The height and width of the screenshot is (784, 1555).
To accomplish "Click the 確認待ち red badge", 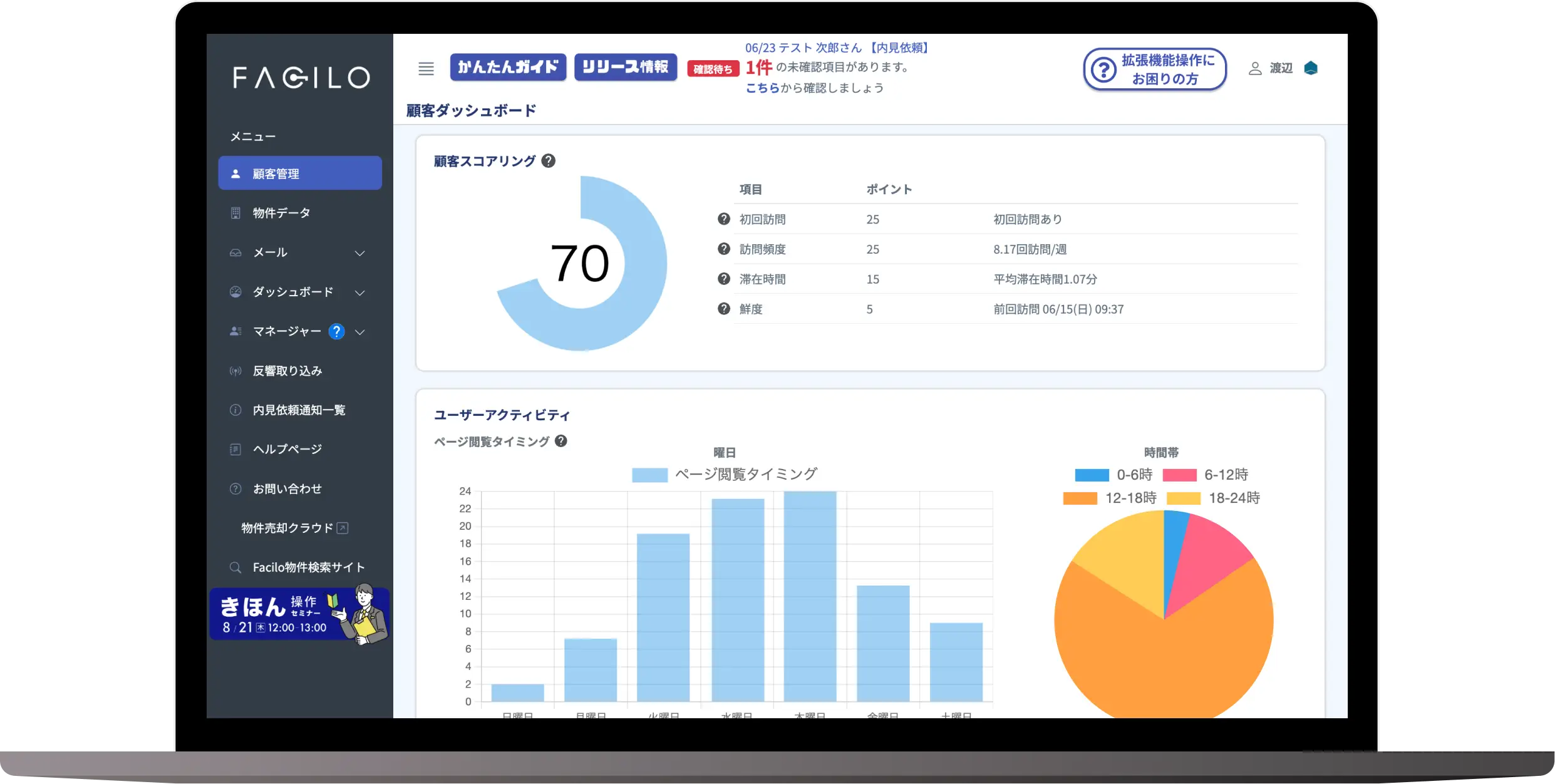I will pos(713,69).
